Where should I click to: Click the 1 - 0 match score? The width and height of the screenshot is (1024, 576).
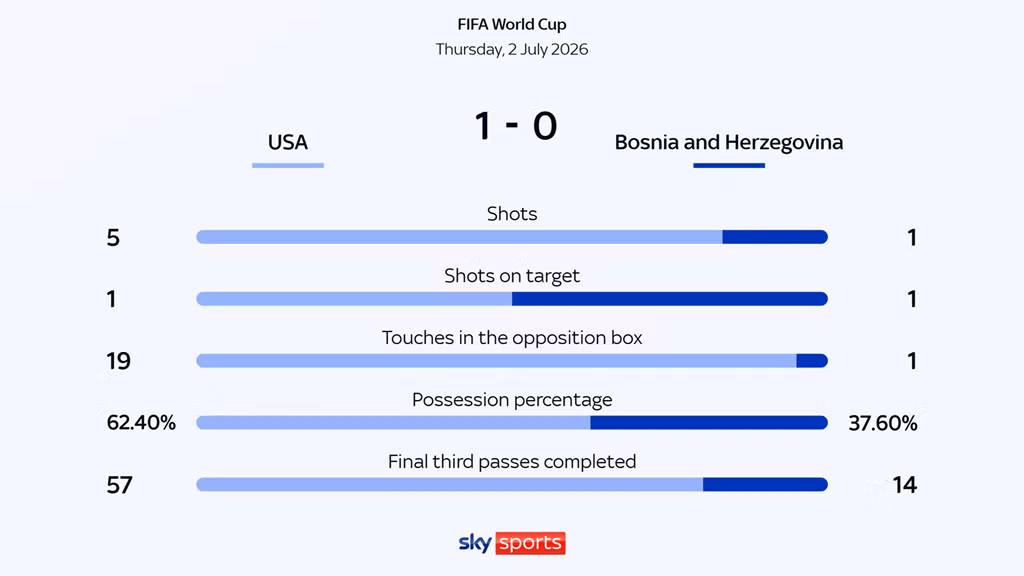pos(516,126)
